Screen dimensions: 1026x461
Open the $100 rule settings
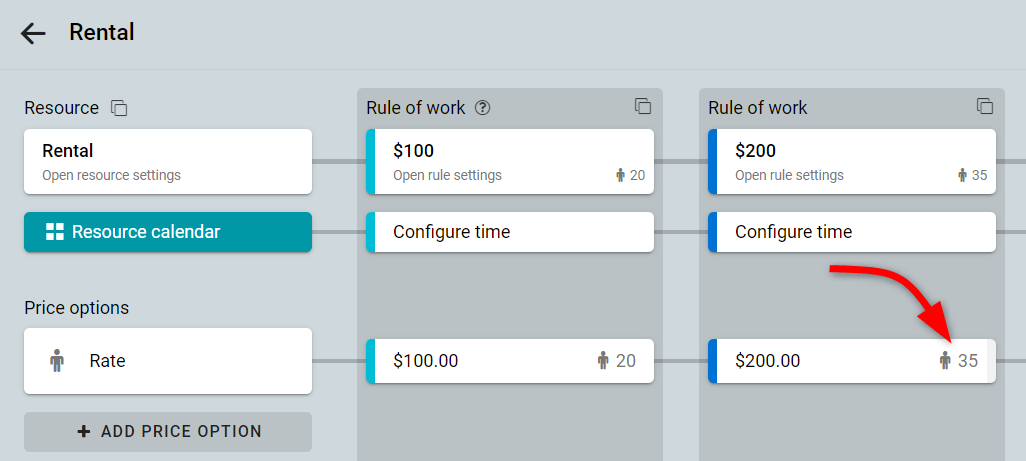[510, 162]
